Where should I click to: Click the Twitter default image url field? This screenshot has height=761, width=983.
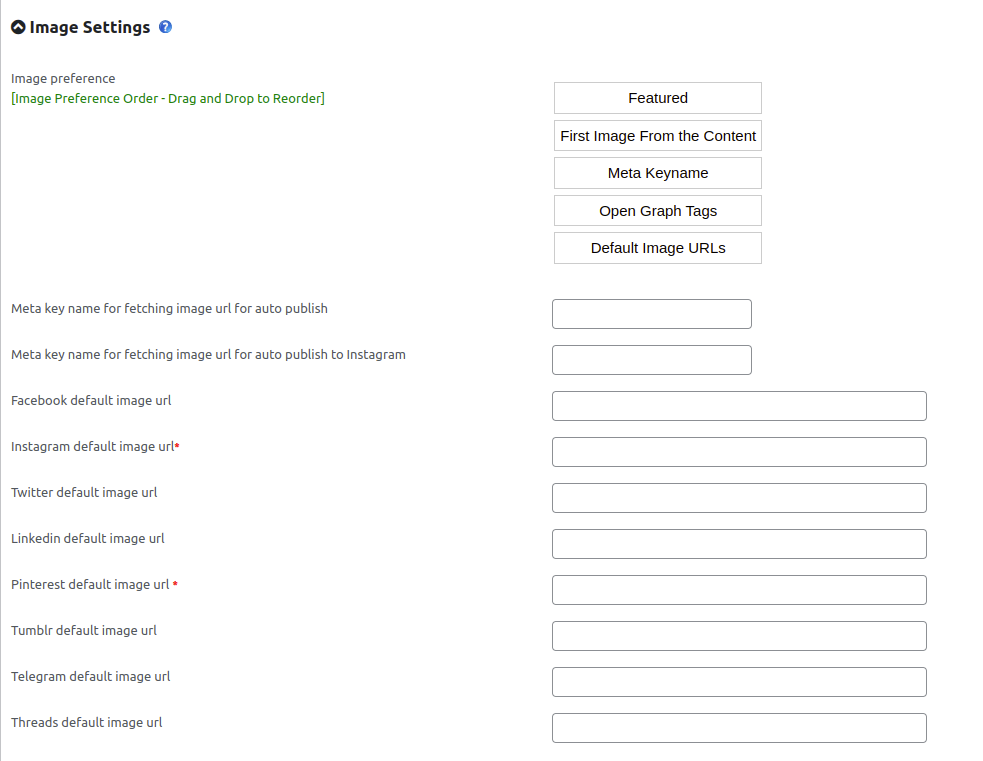[x=738, y=497]
